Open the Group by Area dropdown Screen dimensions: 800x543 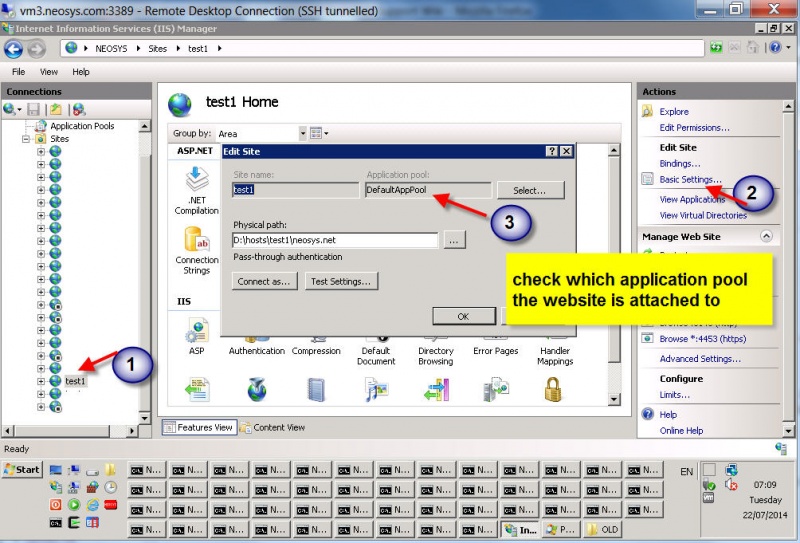click(303, 133)
